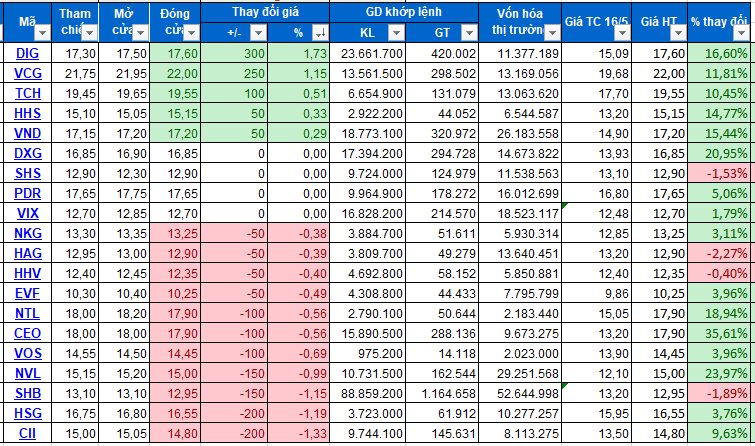This screenshot has height=446, width=755.
Task: Select NVL market cap 29.251.568
Action: coord(520,373)
